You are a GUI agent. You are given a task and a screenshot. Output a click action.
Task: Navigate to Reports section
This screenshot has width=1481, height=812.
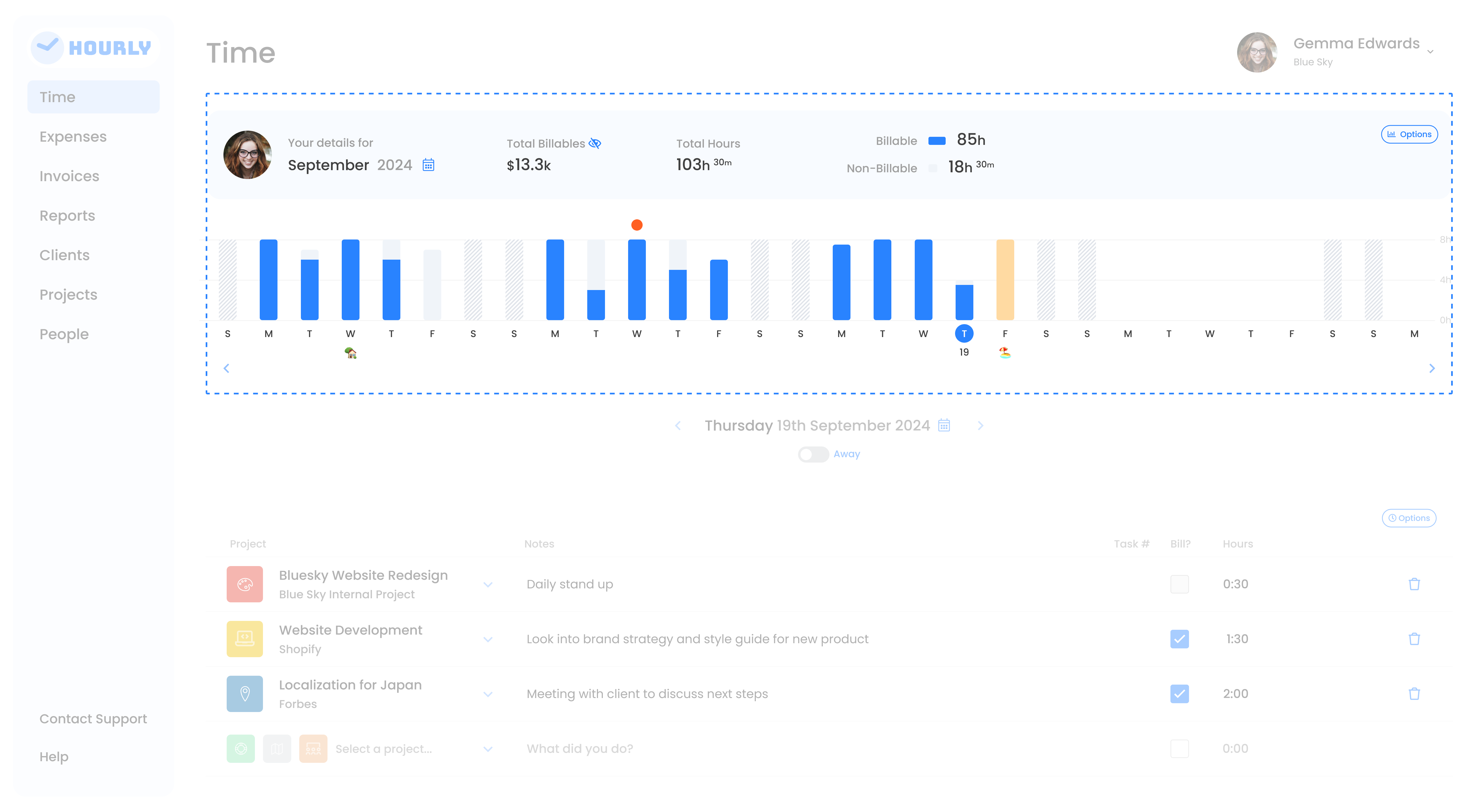pos(67,216)
